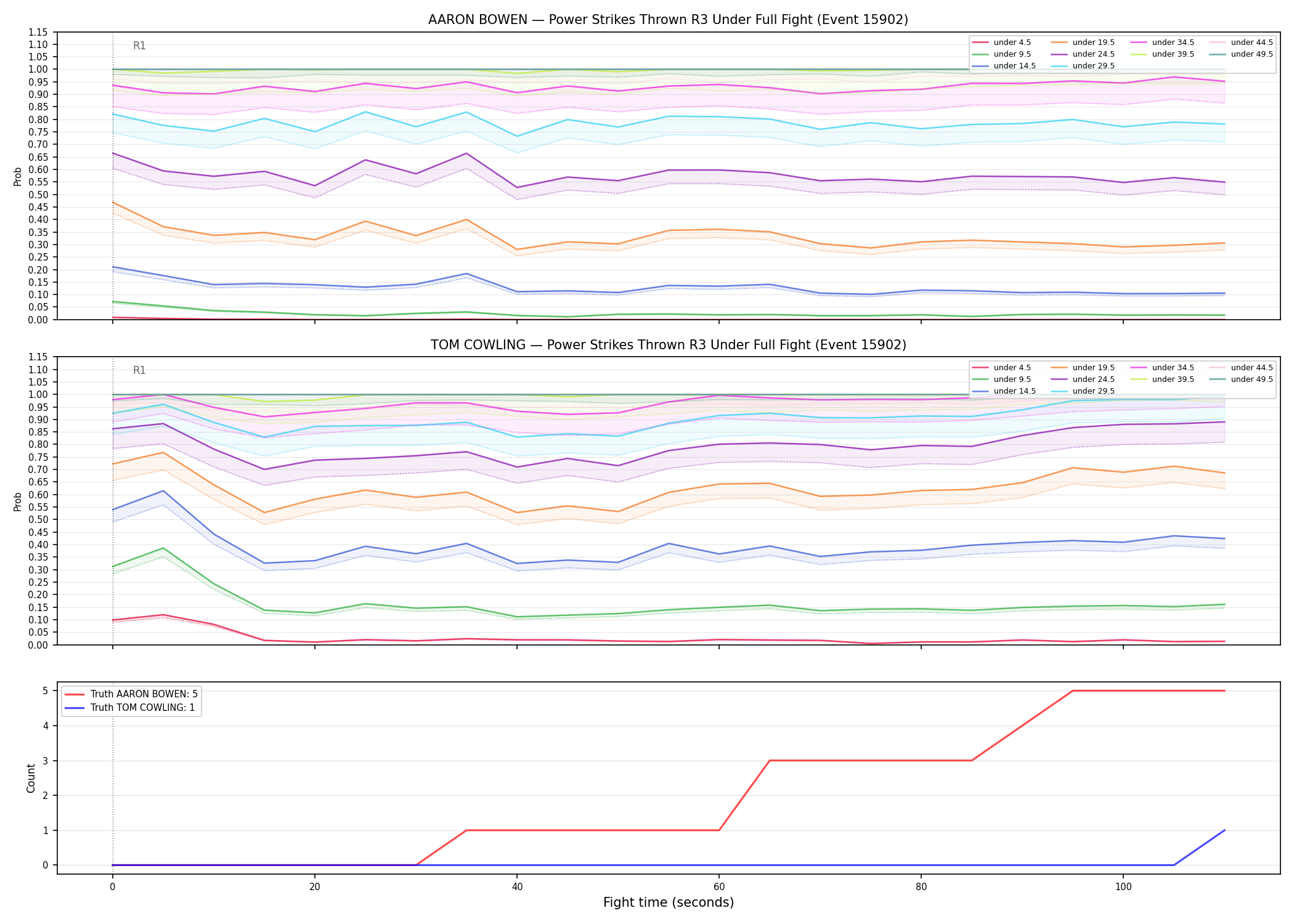
Task: Click the x-axis tick label 100
Action: click(x=1123, y=887)
